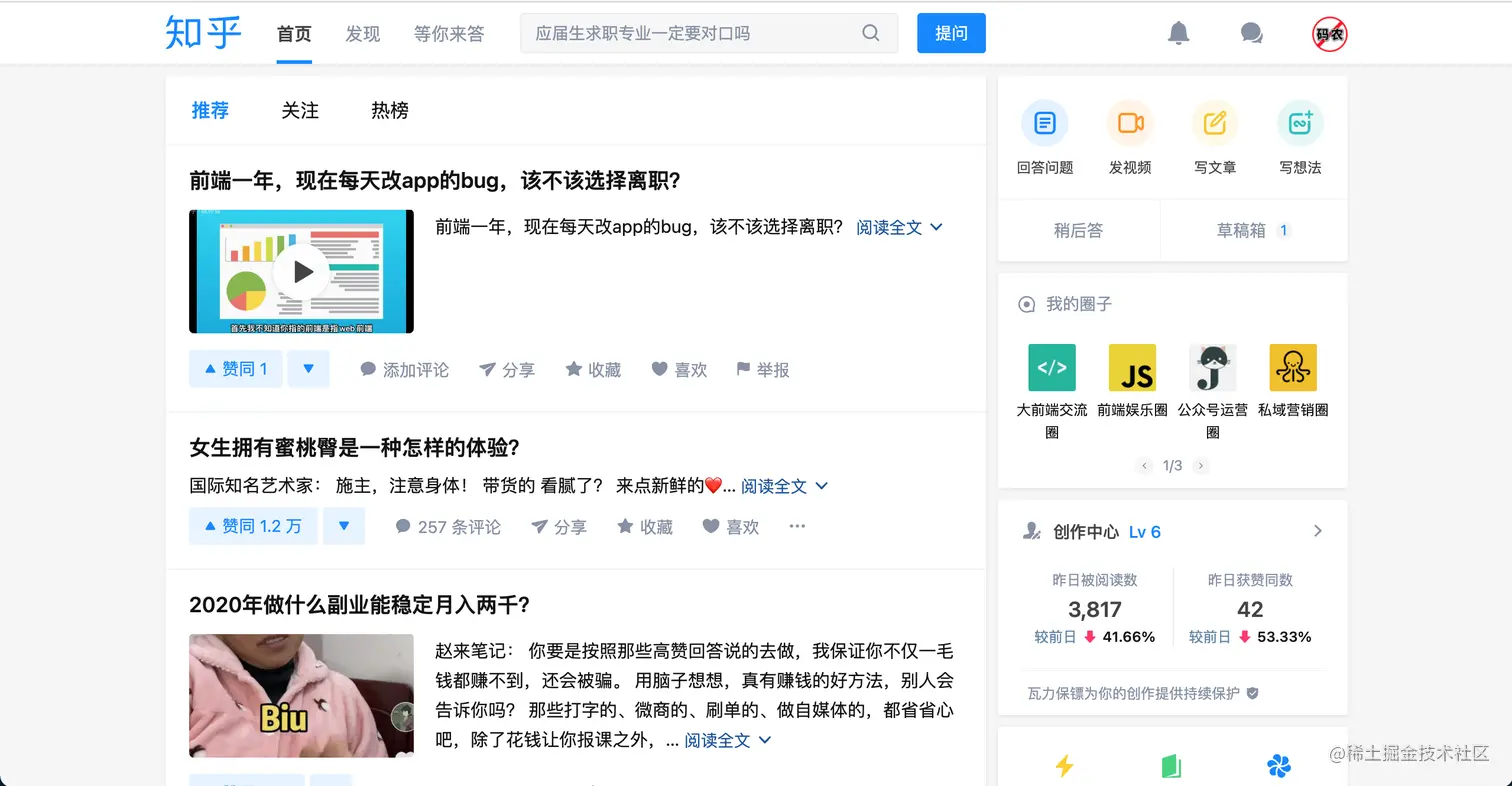Open the 大前端交流圈 circle icon
This screenshot has width=1512, height=786.
(1052, 367)
